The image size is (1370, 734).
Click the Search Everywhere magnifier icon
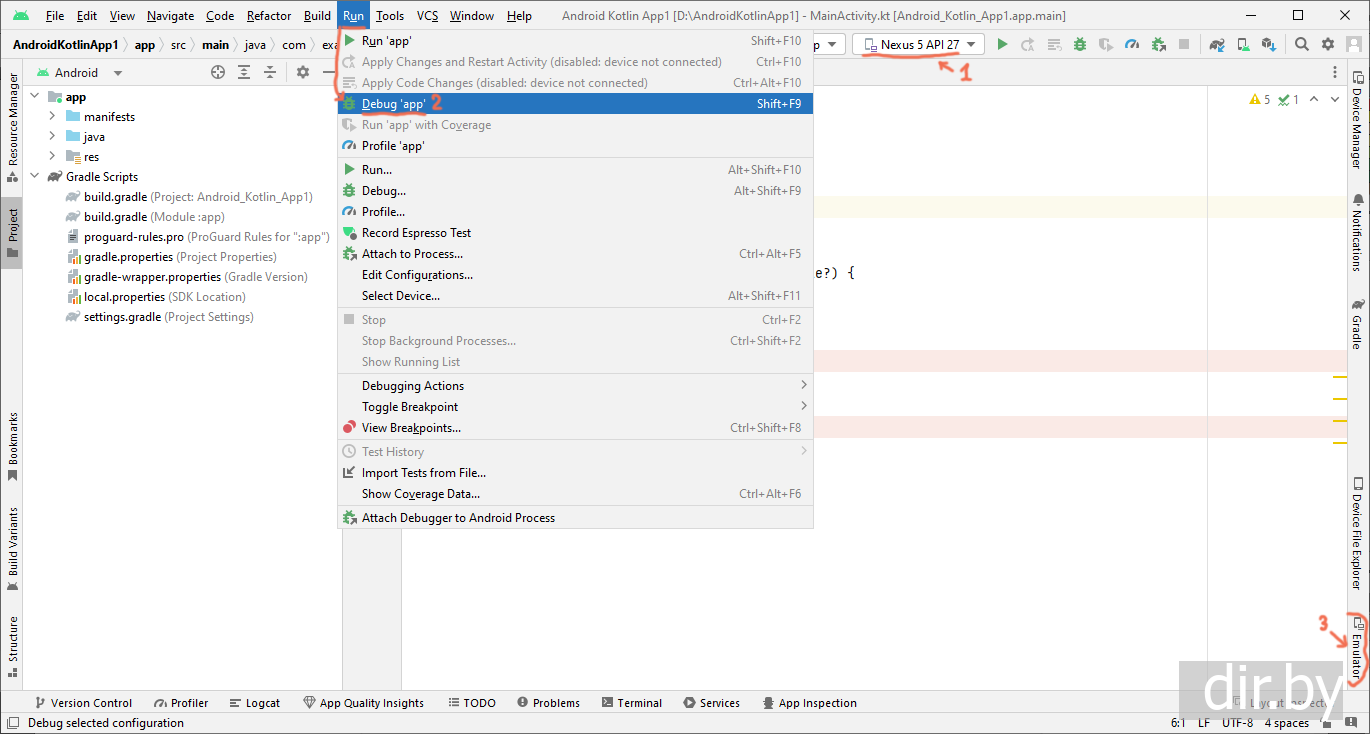point(1302,44)
